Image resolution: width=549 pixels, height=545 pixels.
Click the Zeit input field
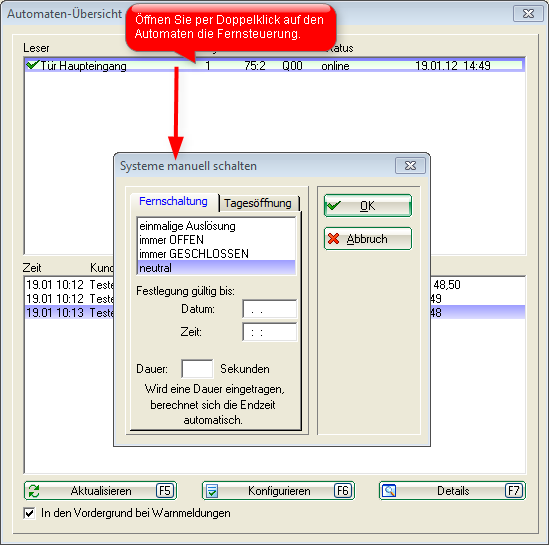coord(270,332)
